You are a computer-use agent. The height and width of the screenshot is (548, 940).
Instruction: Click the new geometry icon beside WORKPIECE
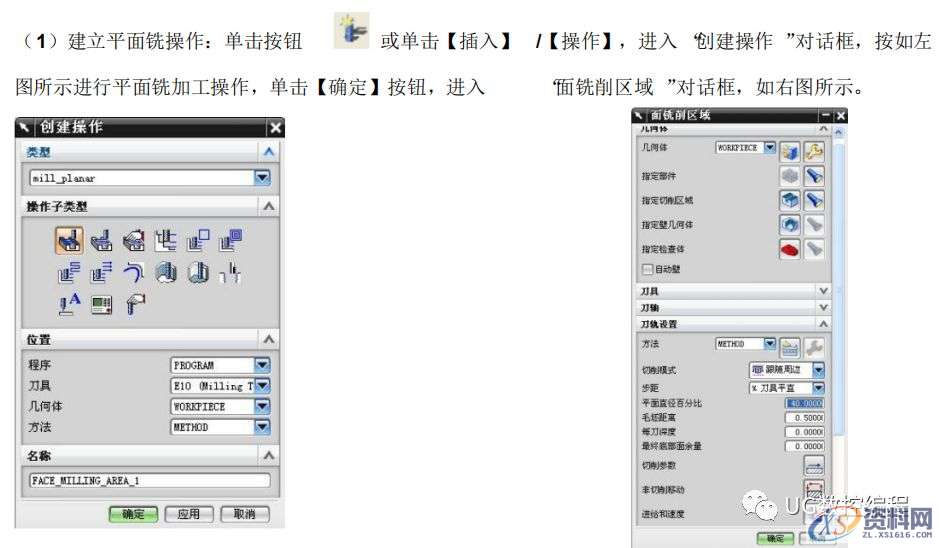click(790, 152)
